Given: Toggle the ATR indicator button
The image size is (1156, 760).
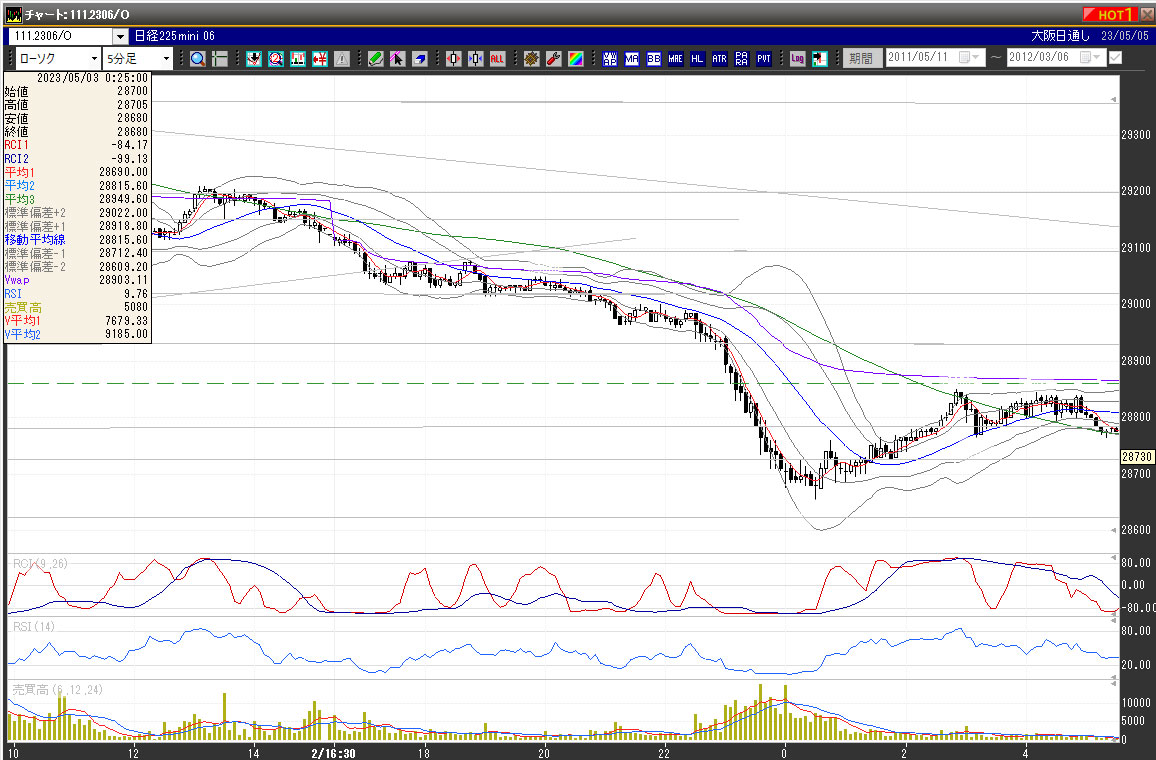Looking at the screenshot, I should [x=720, y=59].
